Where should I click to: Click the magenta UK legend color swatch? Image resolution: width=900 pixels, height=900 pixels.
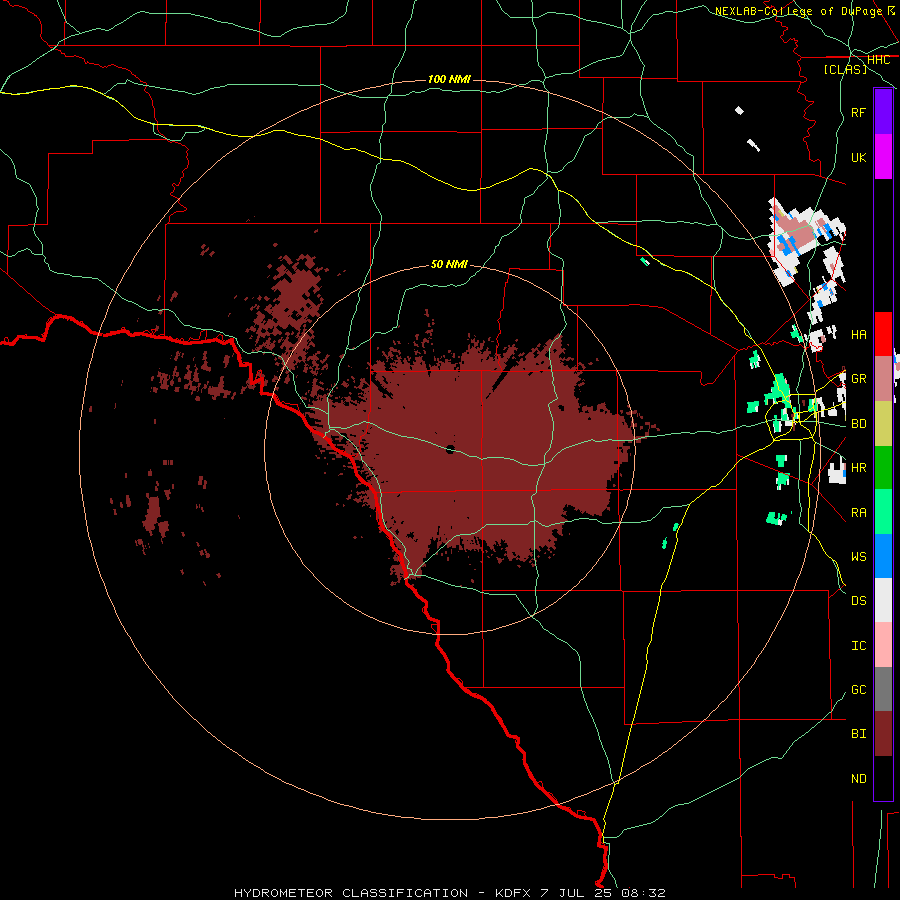click(883, 157)
